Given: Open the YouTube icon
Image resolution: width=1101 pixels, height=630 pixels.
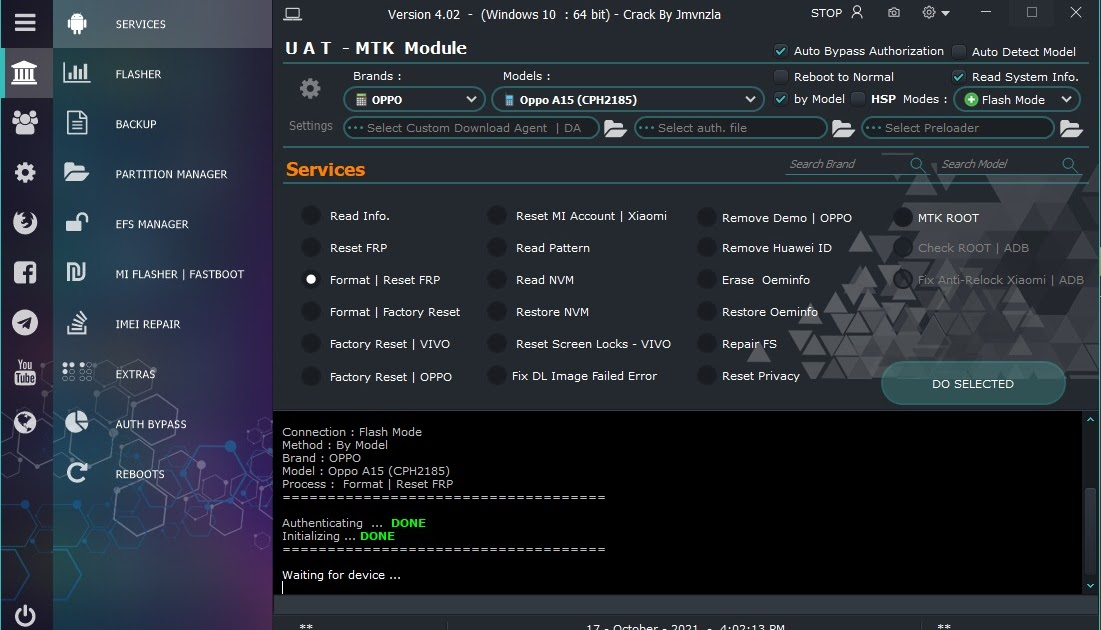Looking at the screenshot, I should [25, 372].
